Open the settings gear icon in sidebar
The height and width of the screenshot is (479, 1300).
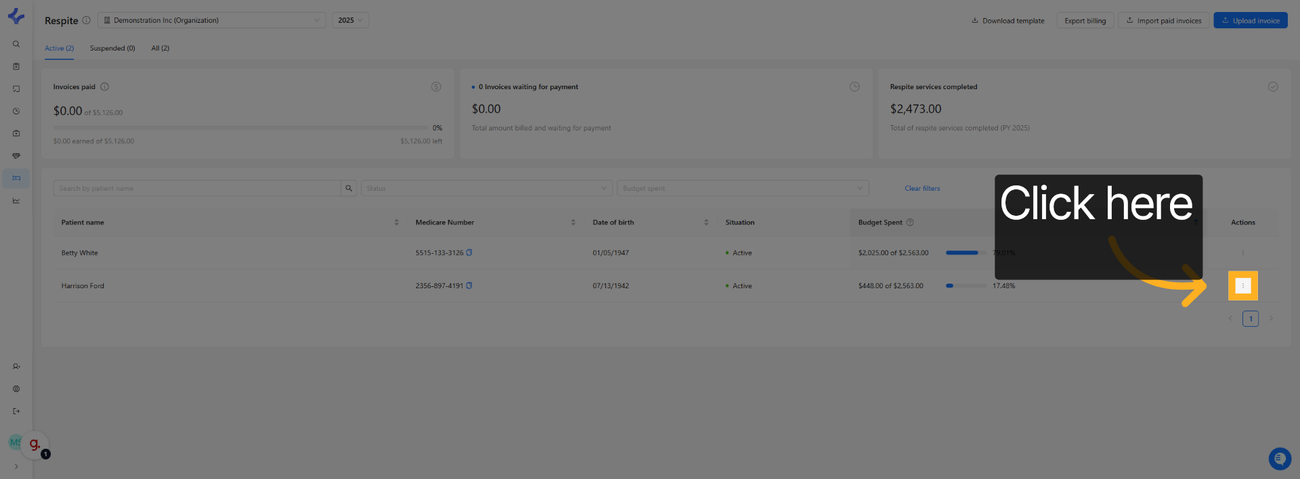tap(16, 389)
